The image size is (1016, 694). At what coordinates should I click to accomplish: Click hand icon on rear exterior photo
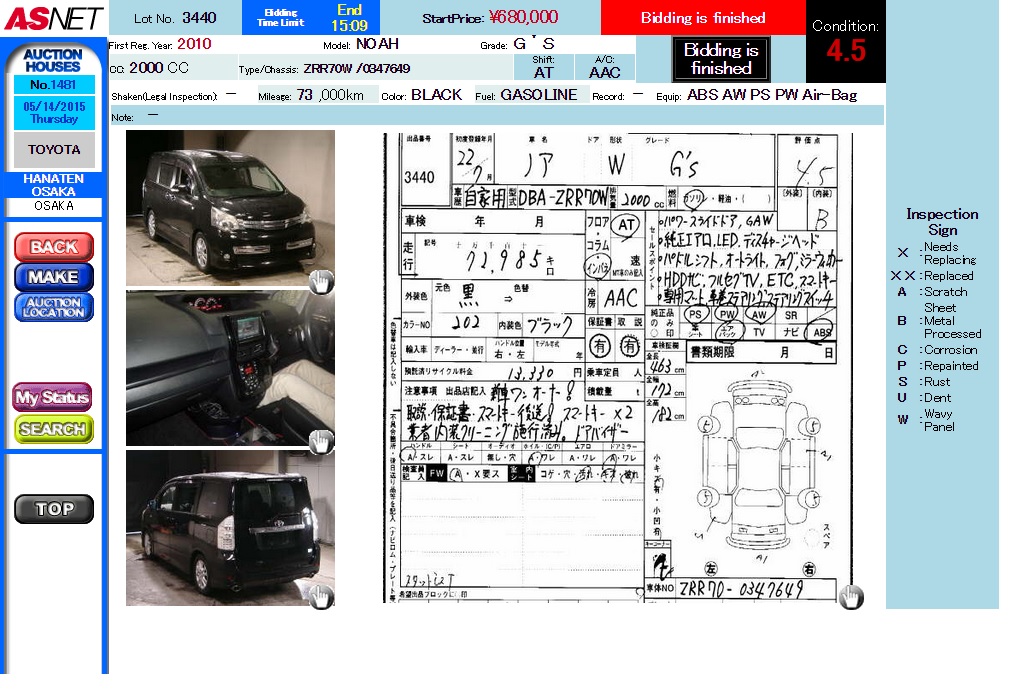click(320, 597)
